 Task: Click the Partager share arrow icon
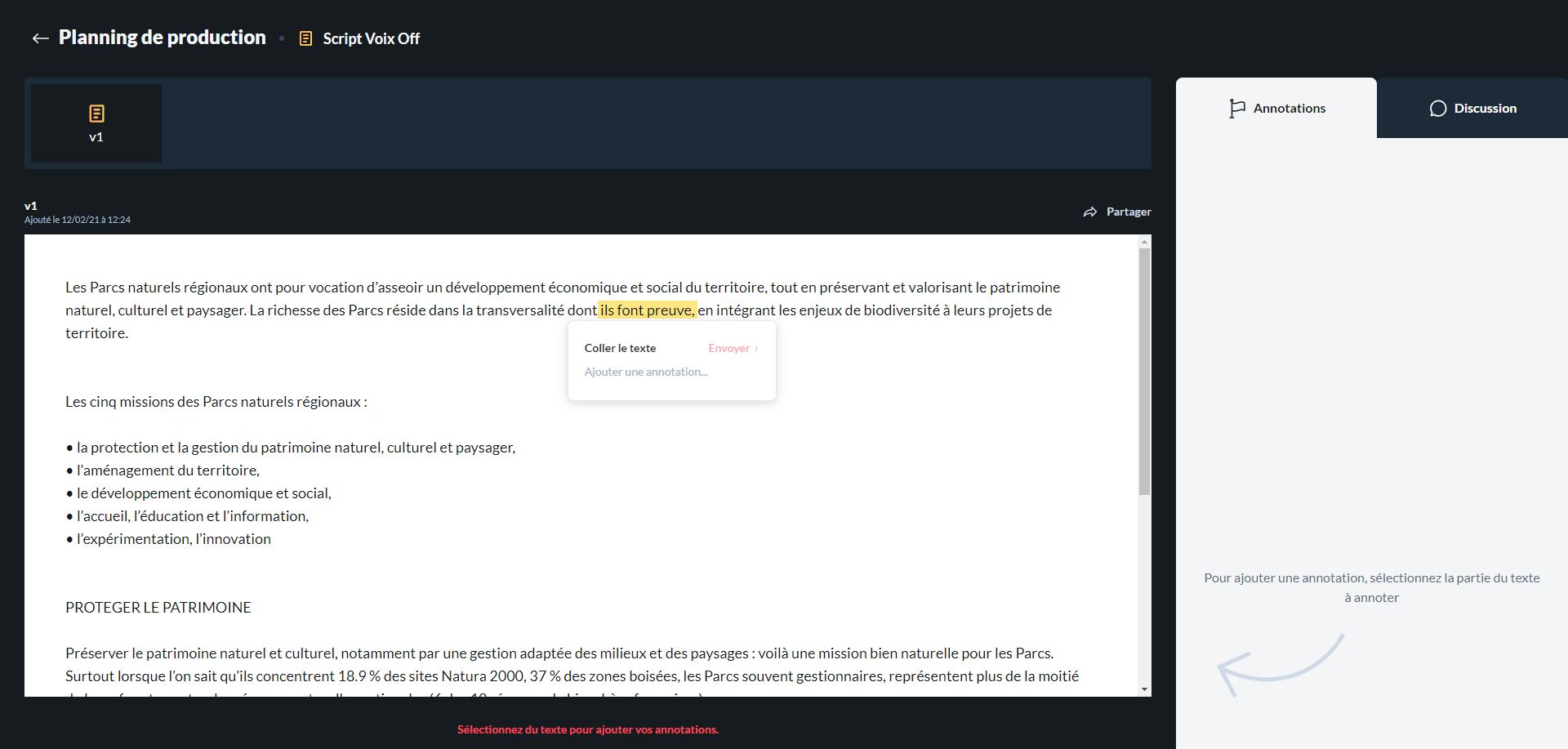coord(1090,212)
